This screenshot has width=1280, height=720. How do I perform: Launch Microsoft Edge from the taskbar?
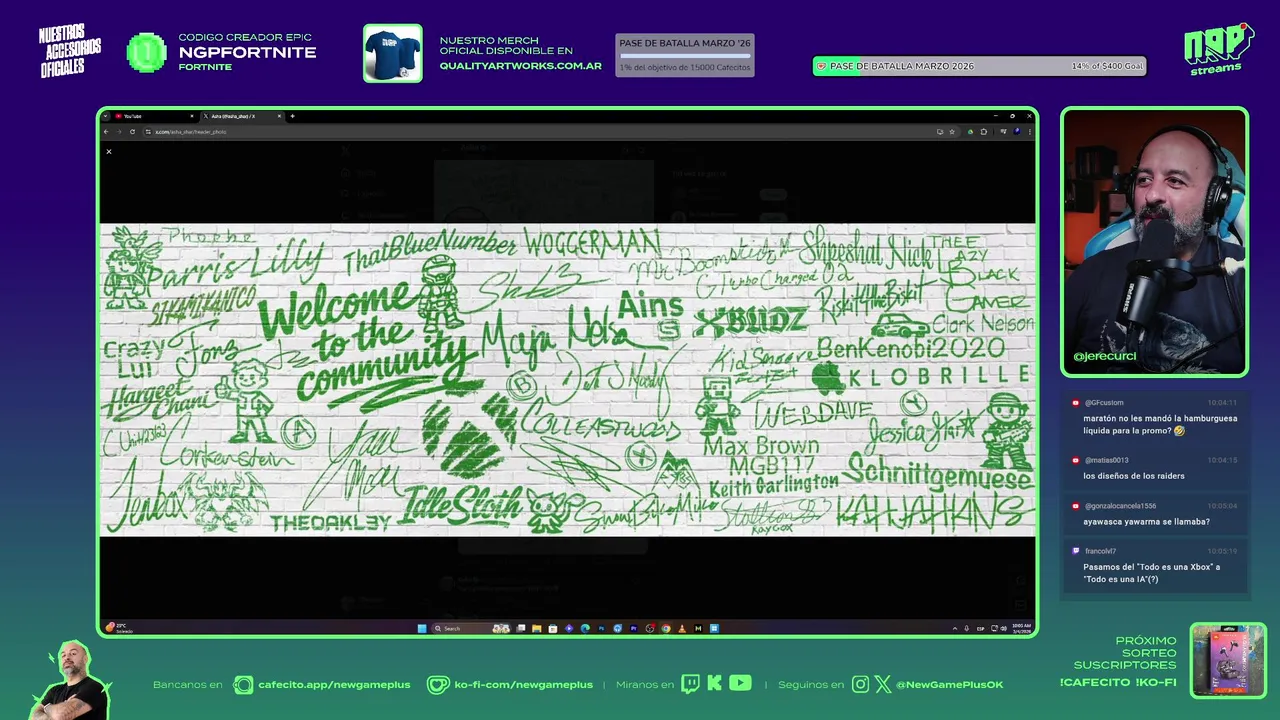pyautogui.click(x=585, y=629)
